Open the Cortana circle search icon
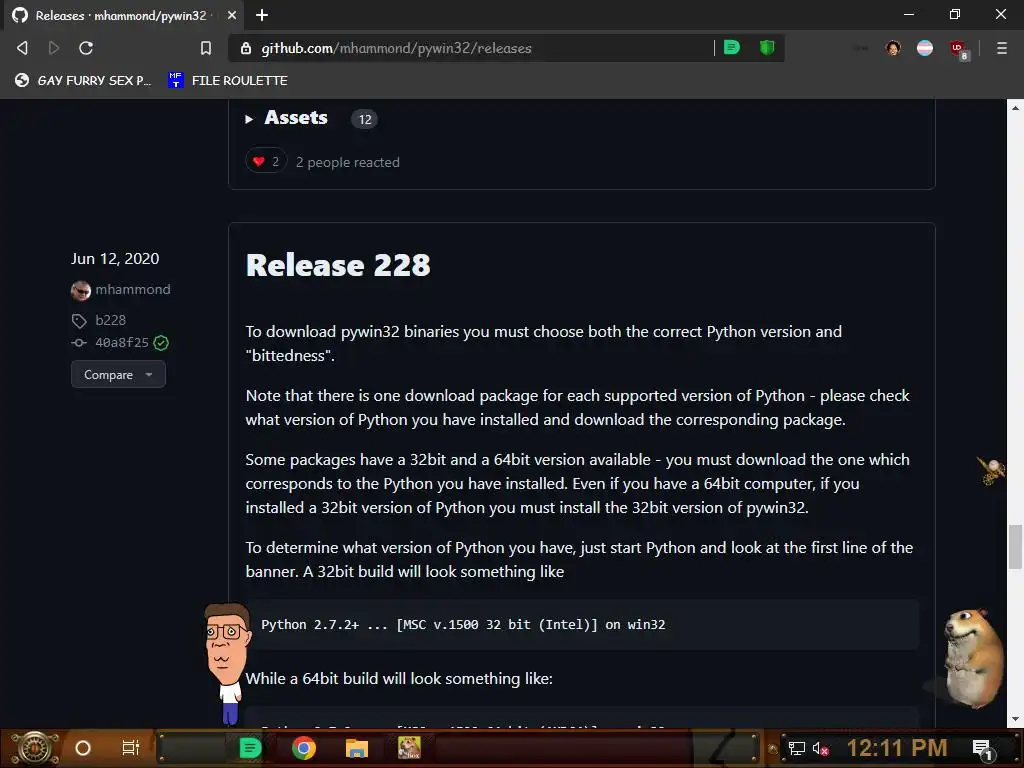1024x768 pixels. 82,748
